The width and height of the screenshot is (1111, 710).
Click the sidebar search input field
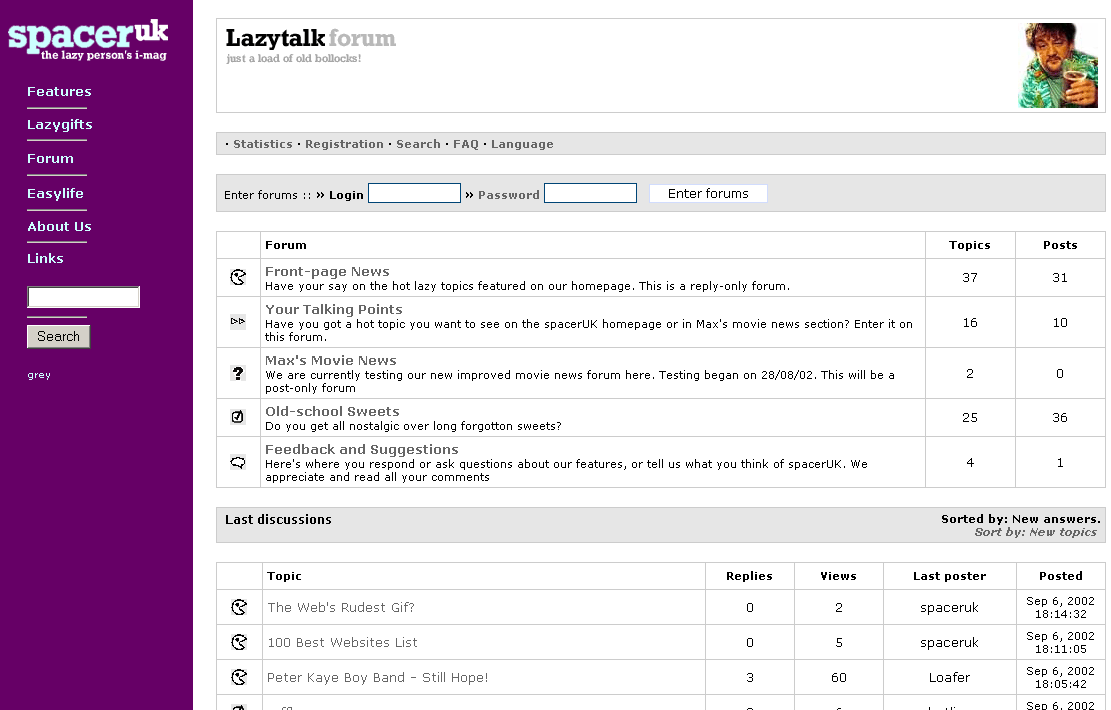tap(84, 297)
